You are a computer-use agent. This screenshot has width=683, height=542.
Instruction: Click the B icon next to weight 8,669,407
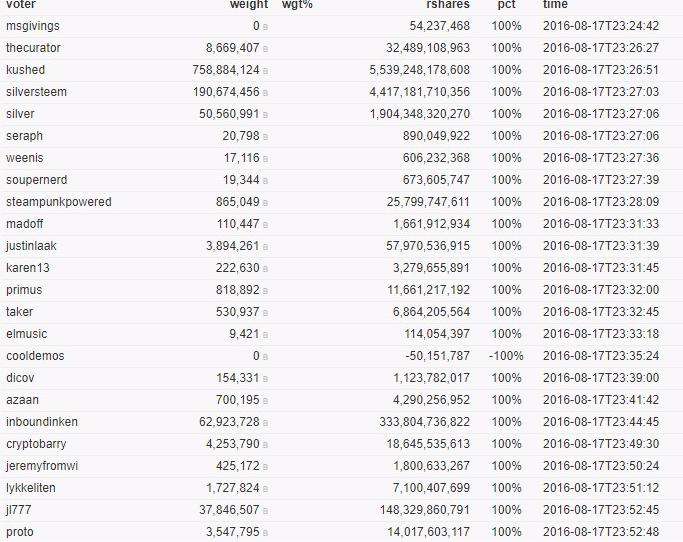tap(265, 49)
